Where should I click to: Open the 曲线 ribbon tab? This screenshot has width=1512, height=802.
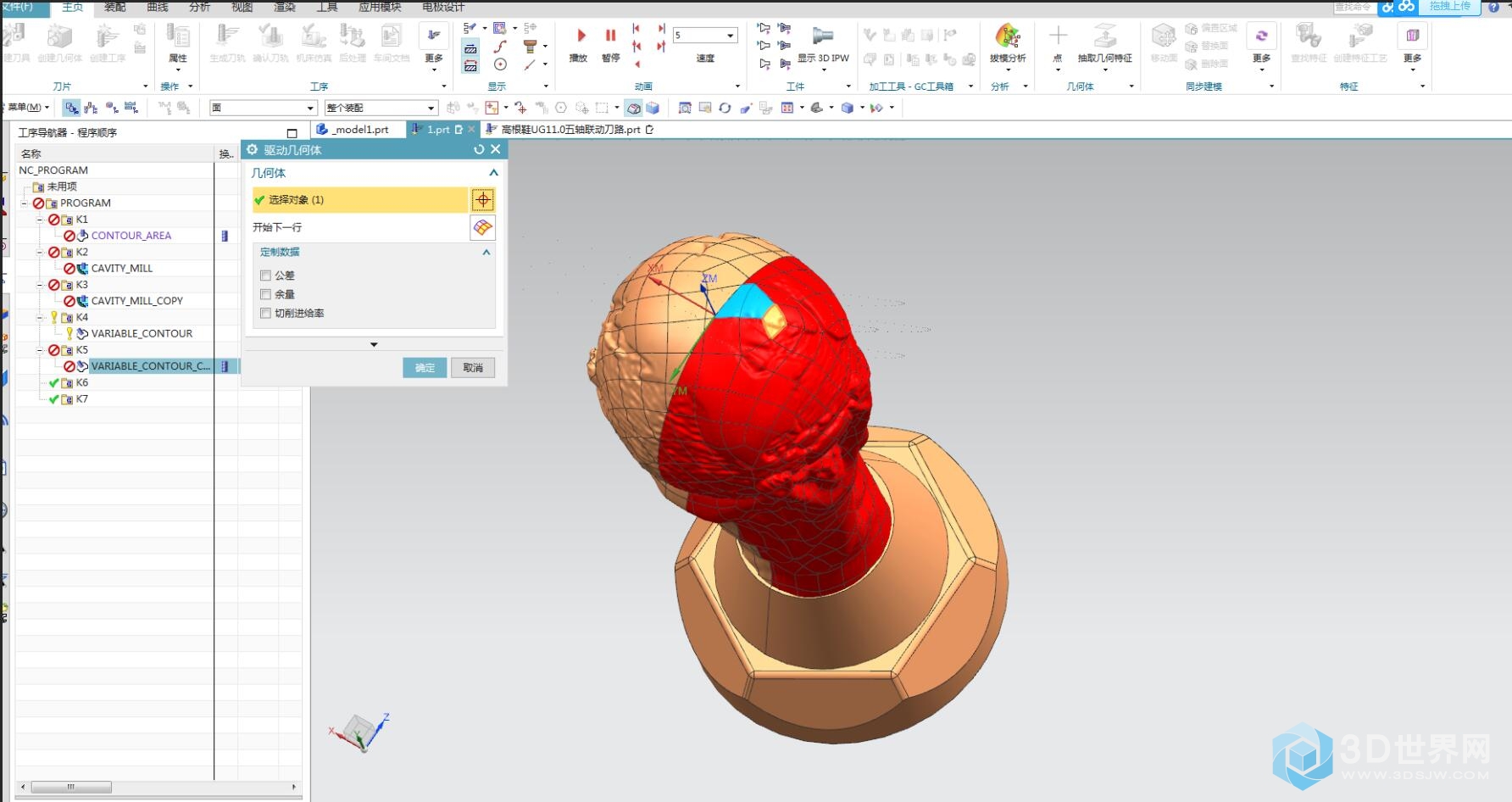[x=158, y=7]
